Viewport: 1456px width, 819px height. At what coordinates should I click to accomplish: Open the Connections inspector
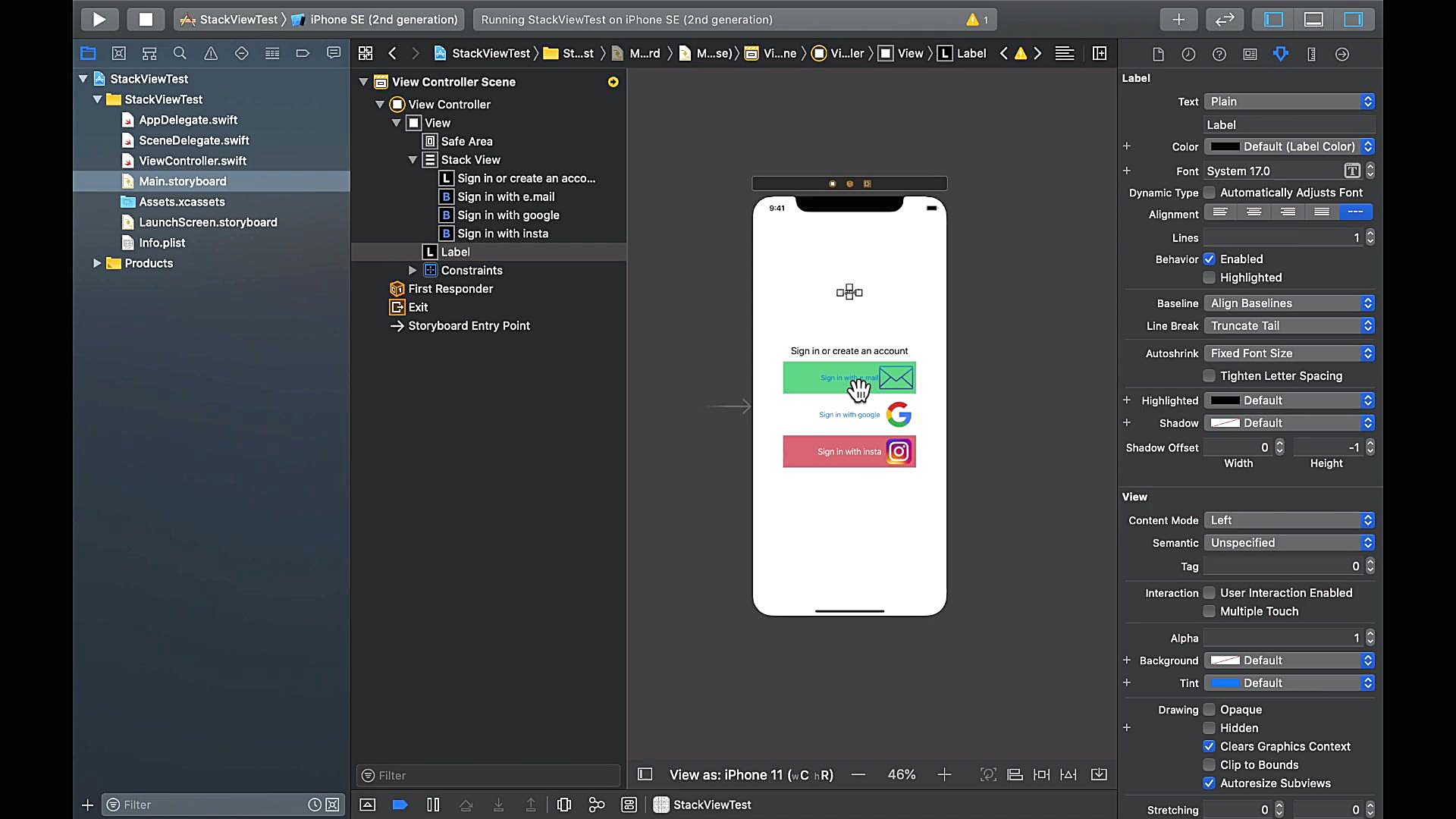point(1341,54)
